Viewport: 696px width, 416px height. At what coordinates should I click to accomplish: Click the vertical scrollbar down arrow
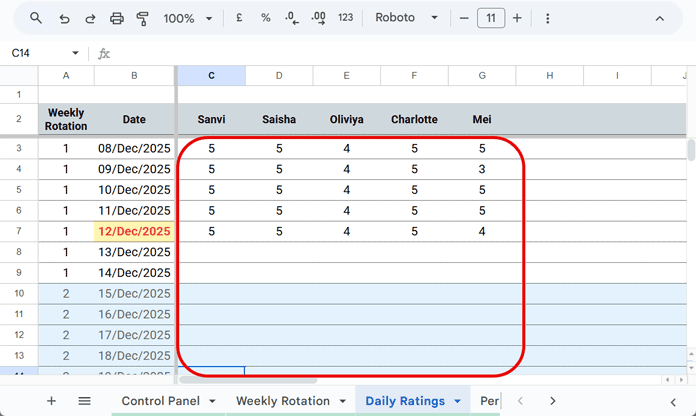691,368
